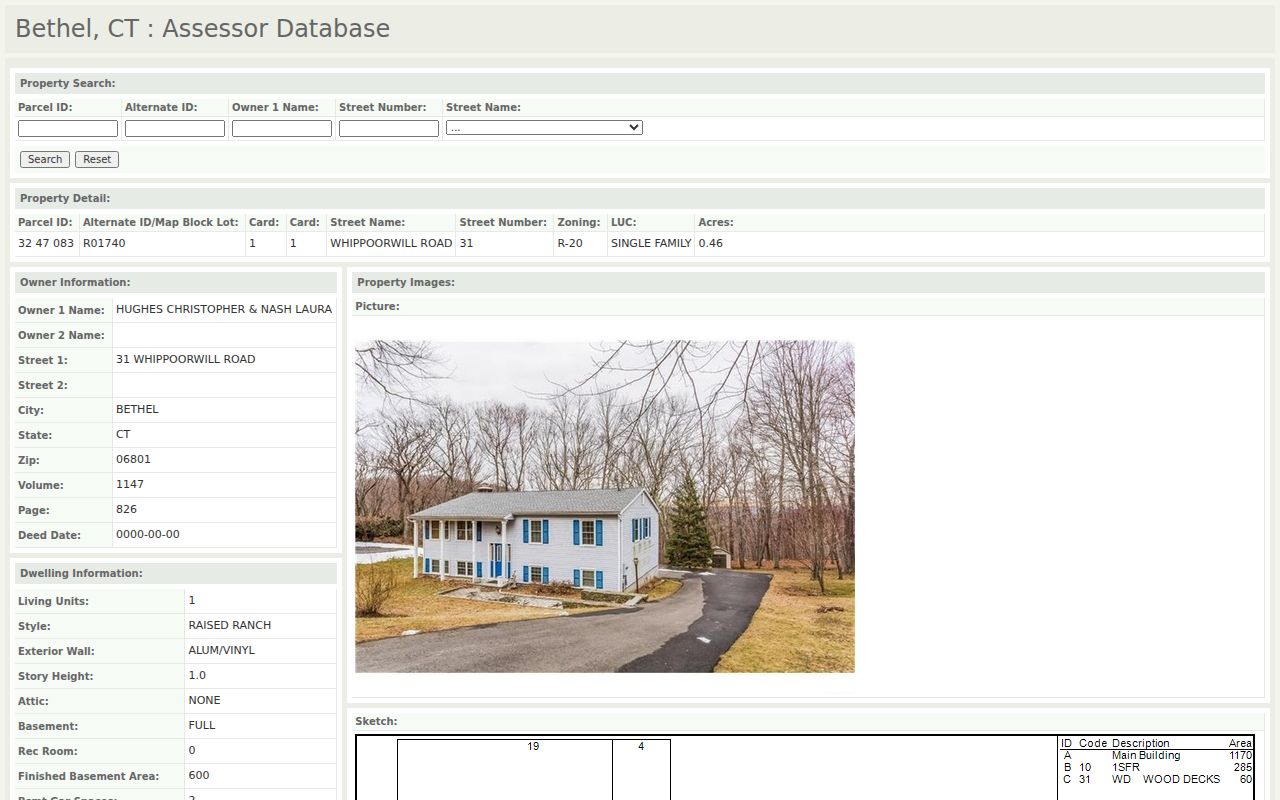Click the property house photo
Screen dimensions: 1280x800
click(x=605, y=506)
